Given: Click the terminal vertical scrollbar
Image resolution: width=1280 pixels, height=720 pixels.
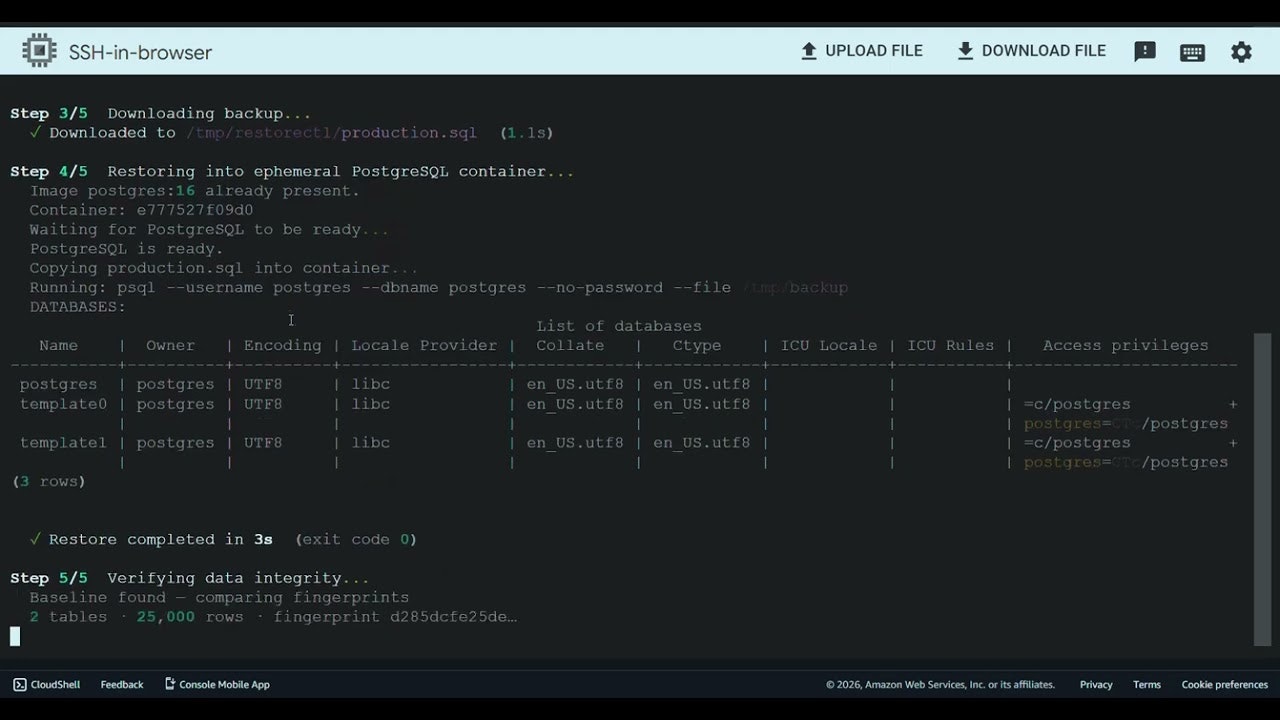Looking at the screenshot, I should (1262, 490).
